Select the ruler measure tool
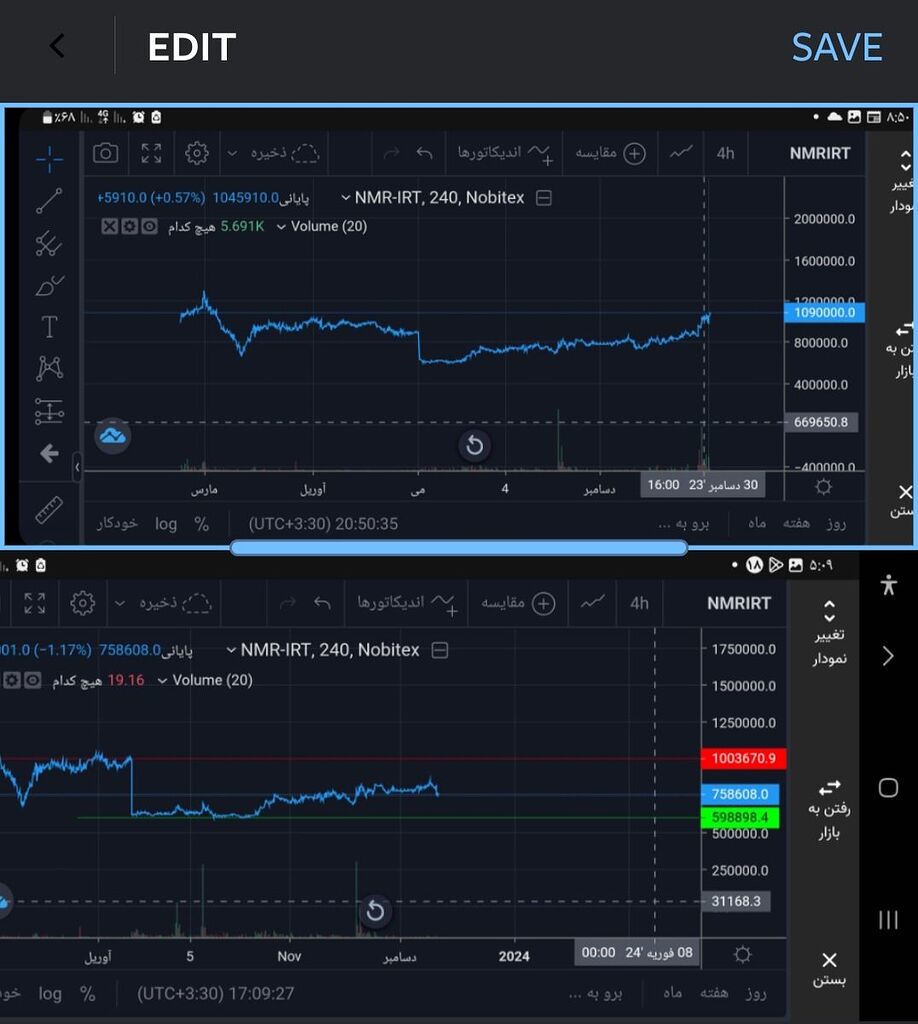 (x=49, y=510)
